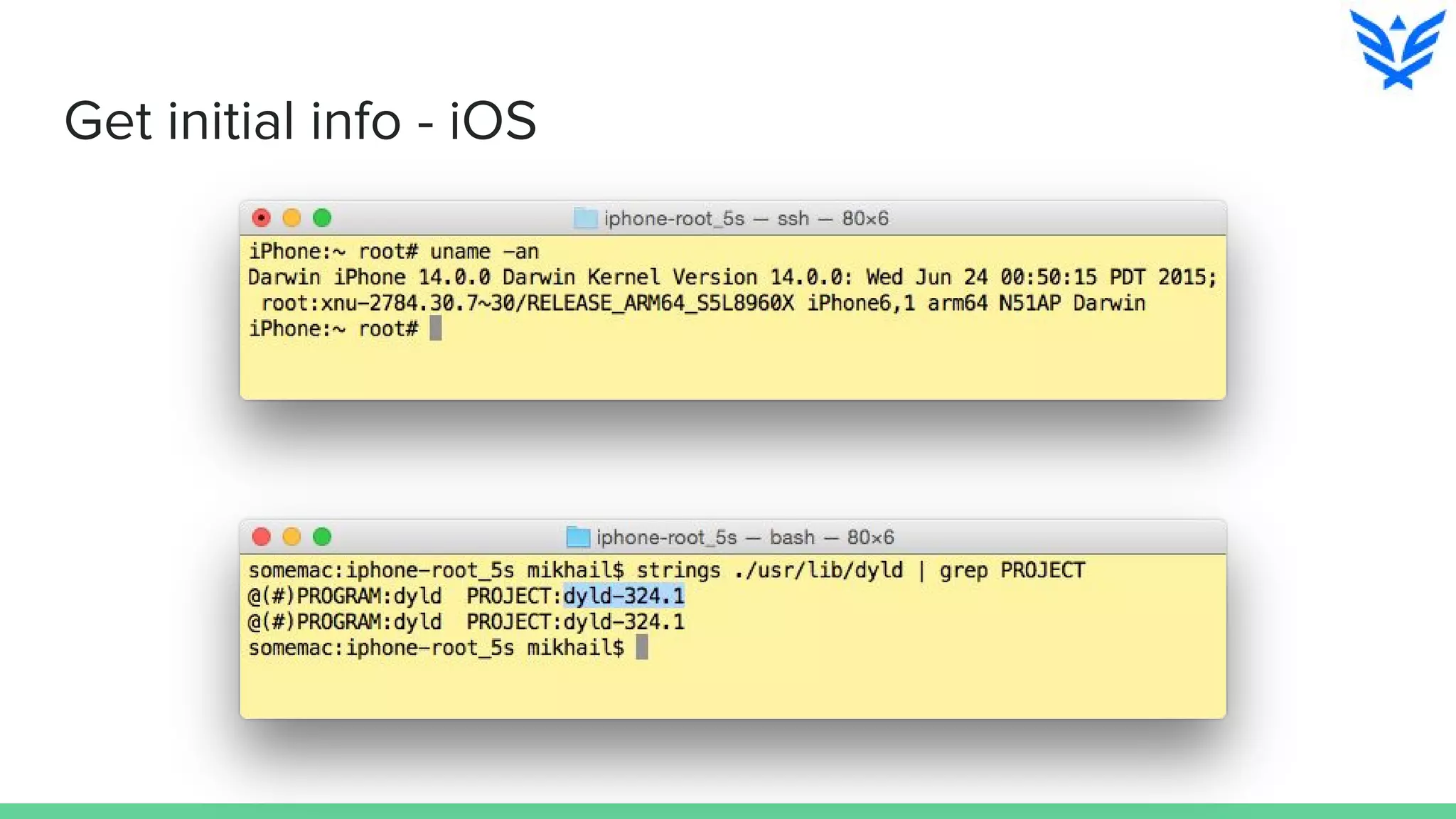Close the ssh terminal window

tap(262, 218)
